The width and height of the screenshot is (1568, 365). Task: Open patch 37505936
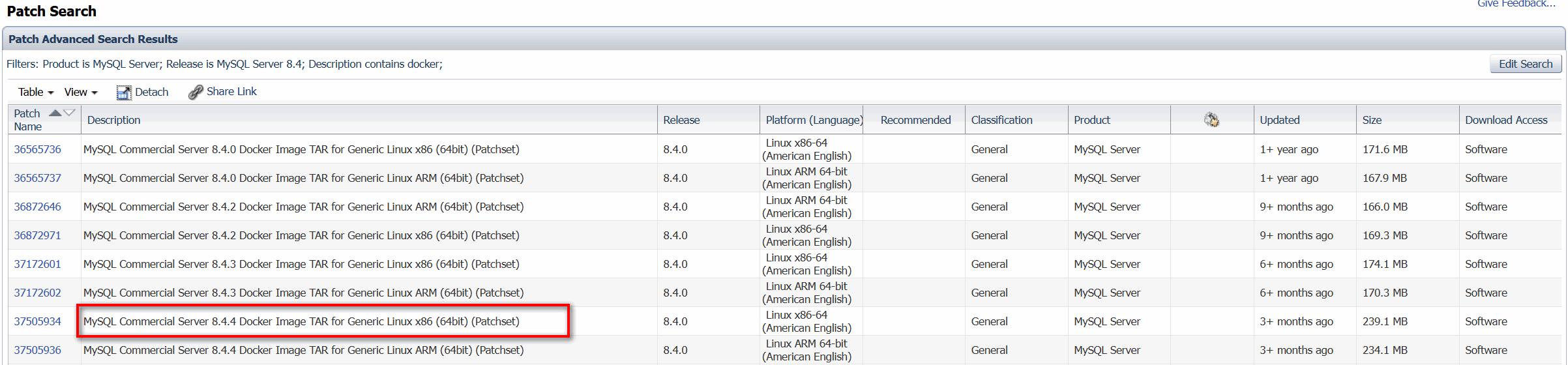click(38, 350)
